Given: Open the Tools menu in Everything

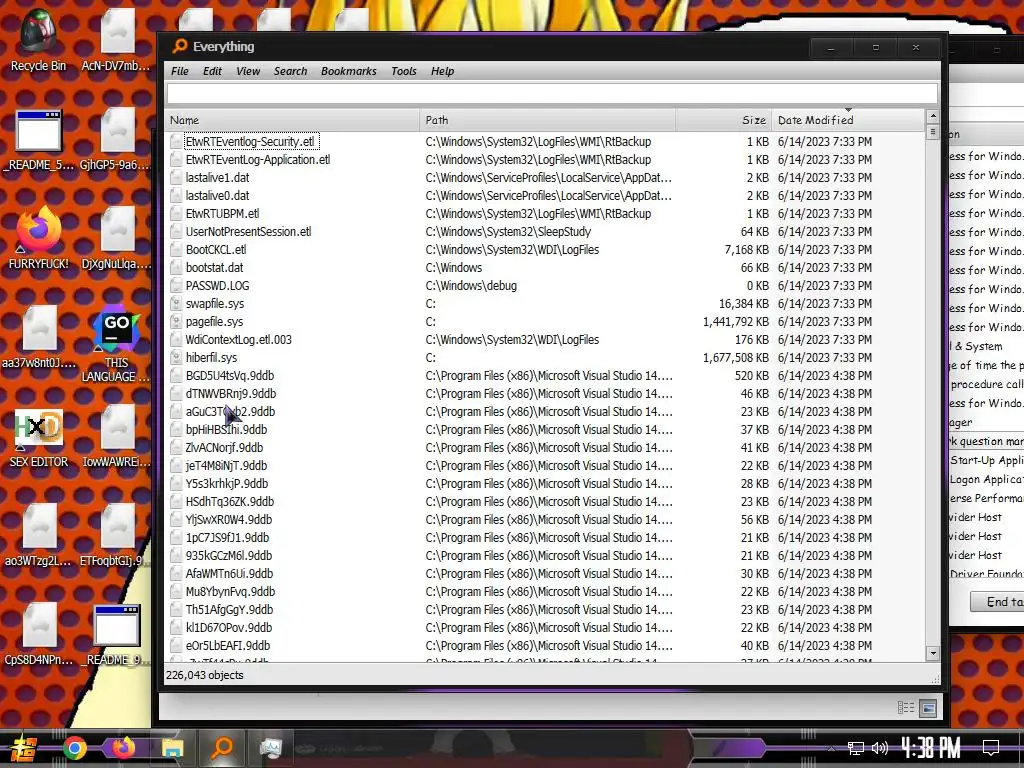Looking at the screenshot, I should point(404,71).
